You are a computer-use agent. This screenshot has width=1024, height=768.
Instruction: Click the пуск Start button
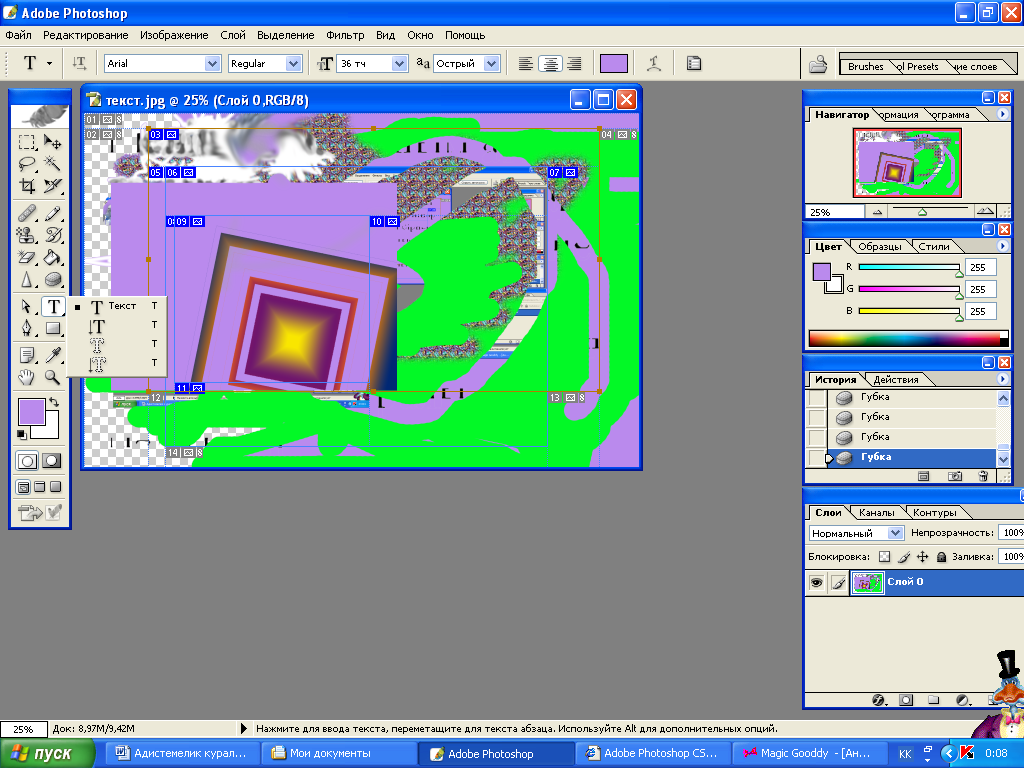coord(48,754)
